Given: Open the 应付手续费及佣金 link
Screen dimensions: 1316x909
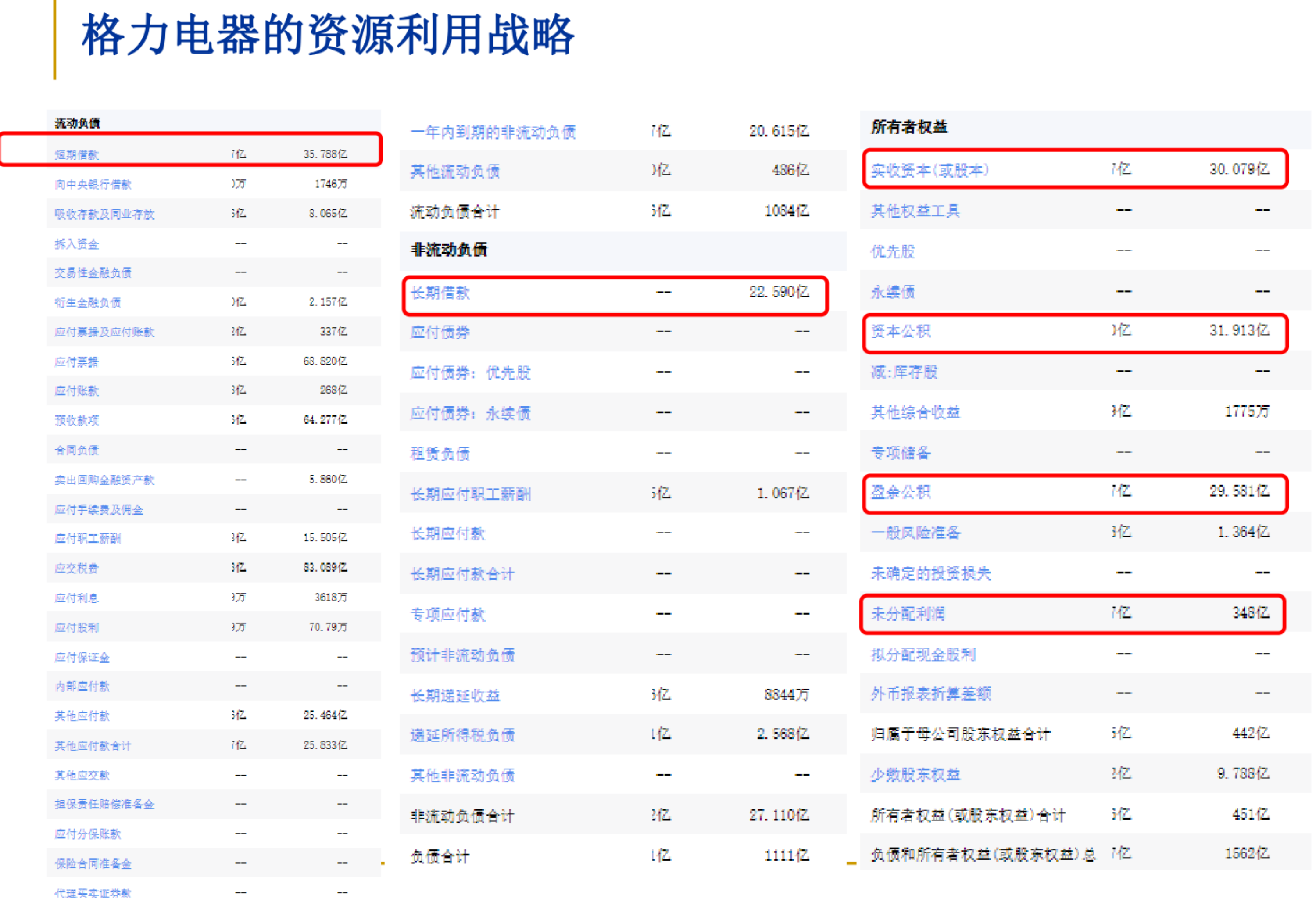Looking at the screenshot, I should 99,509.
